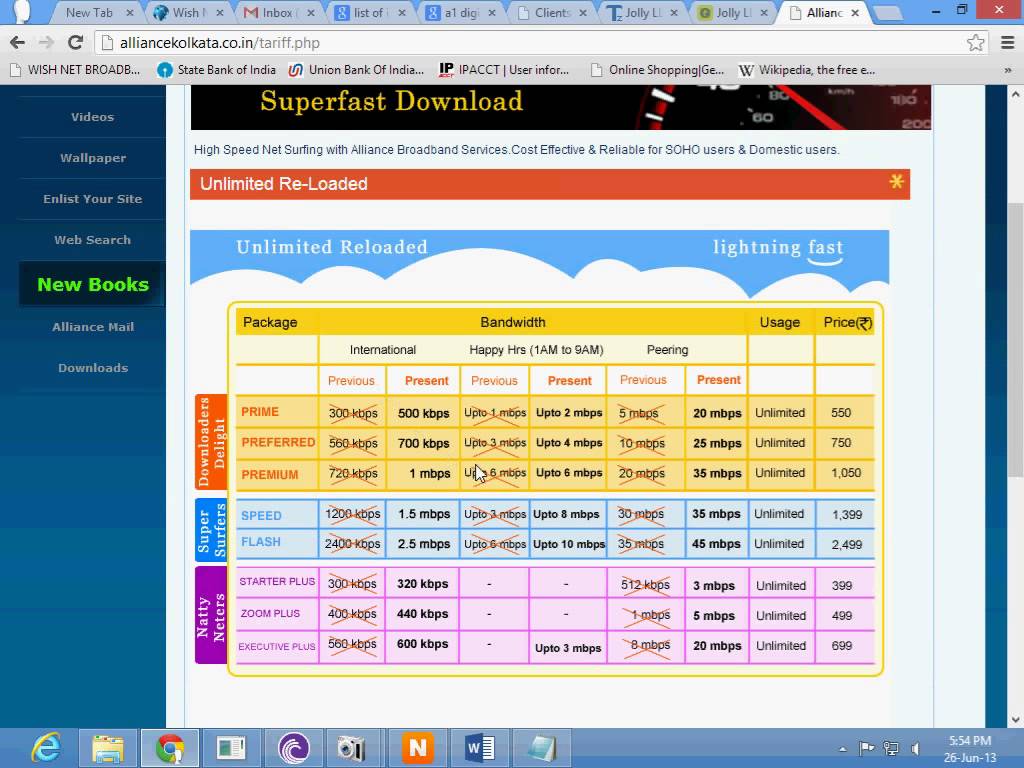Open File Explorer from the taskbar
1024x768 pixels.
(x=108, y=748)
